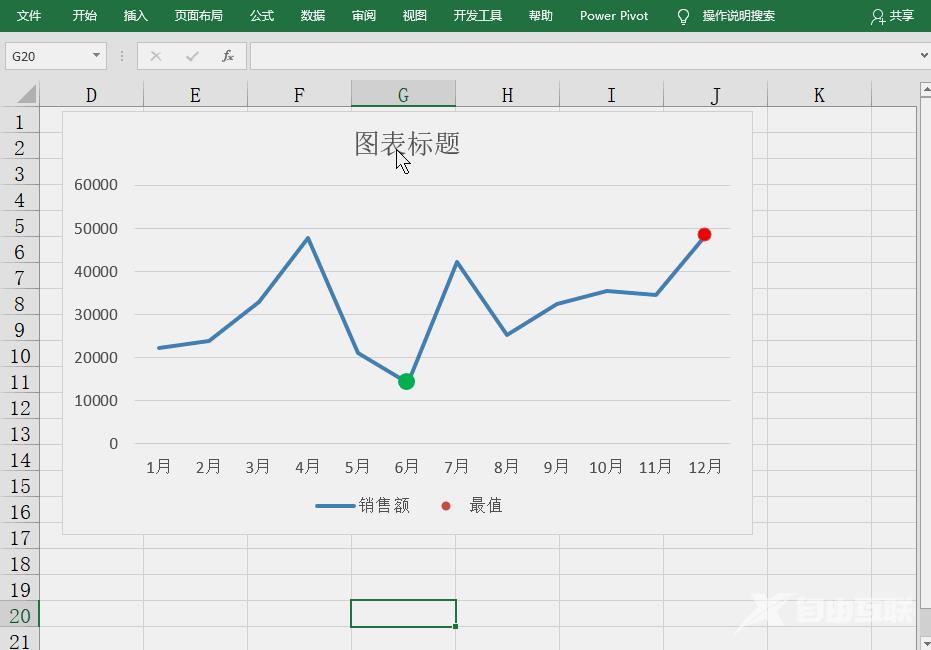
Task: Expand the formula bar with its chevron
Action: [x=922, y=56]
